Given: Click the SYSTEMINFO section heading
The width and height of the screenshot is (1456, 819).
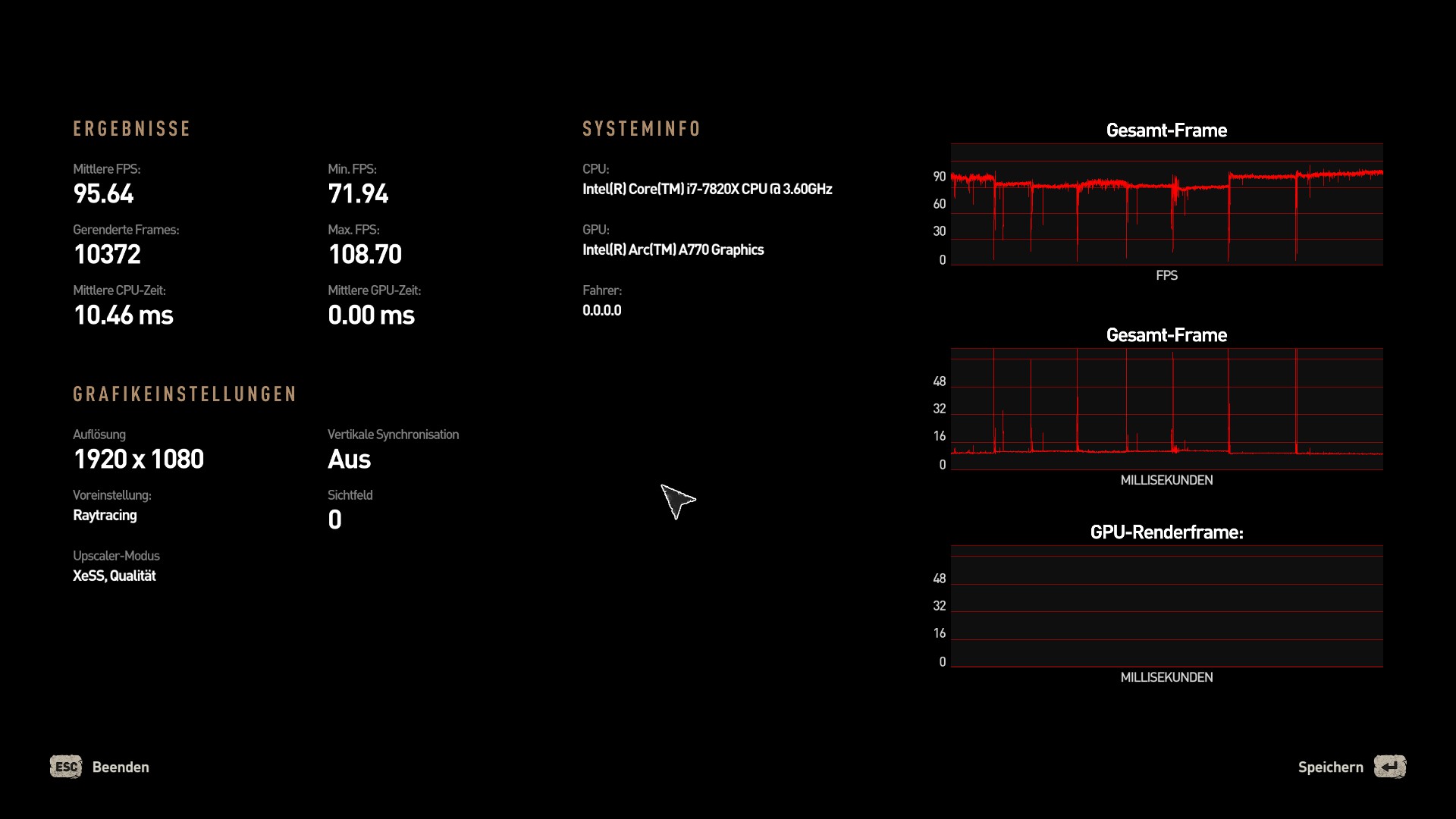Looking at the screenshot, I should point(642,129).
